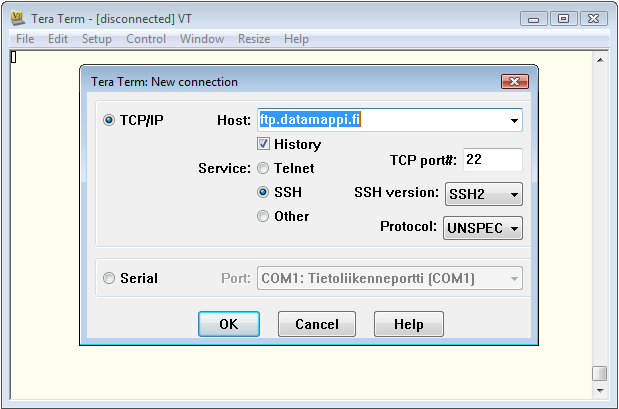The width and height of the screenshot is (619, 409).
Task: Open the Window menu
Action: [202, 39]
